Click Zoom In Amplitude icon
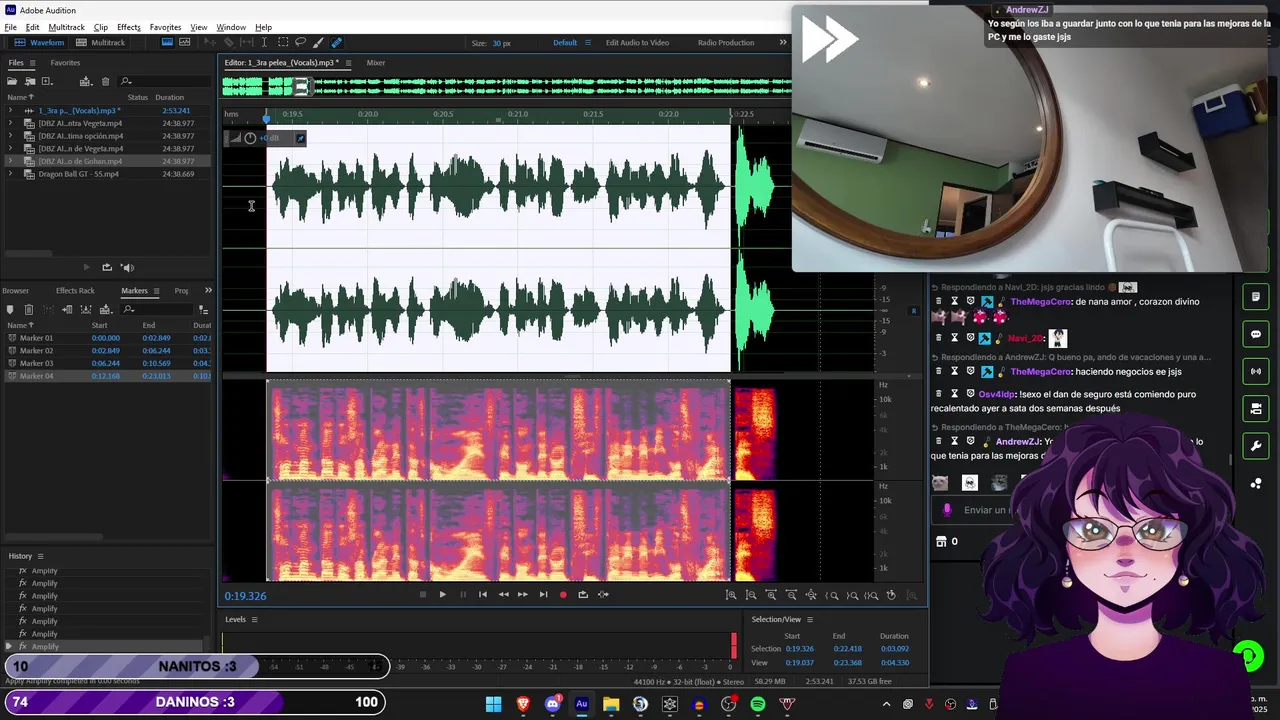The image size is (1280, 720). click(731, 595)
